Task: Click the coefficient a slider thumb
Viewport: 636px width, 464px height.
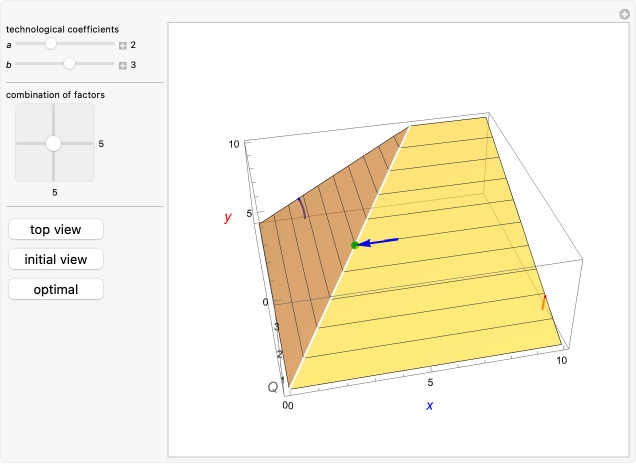Action: click(x=51, y=45)
